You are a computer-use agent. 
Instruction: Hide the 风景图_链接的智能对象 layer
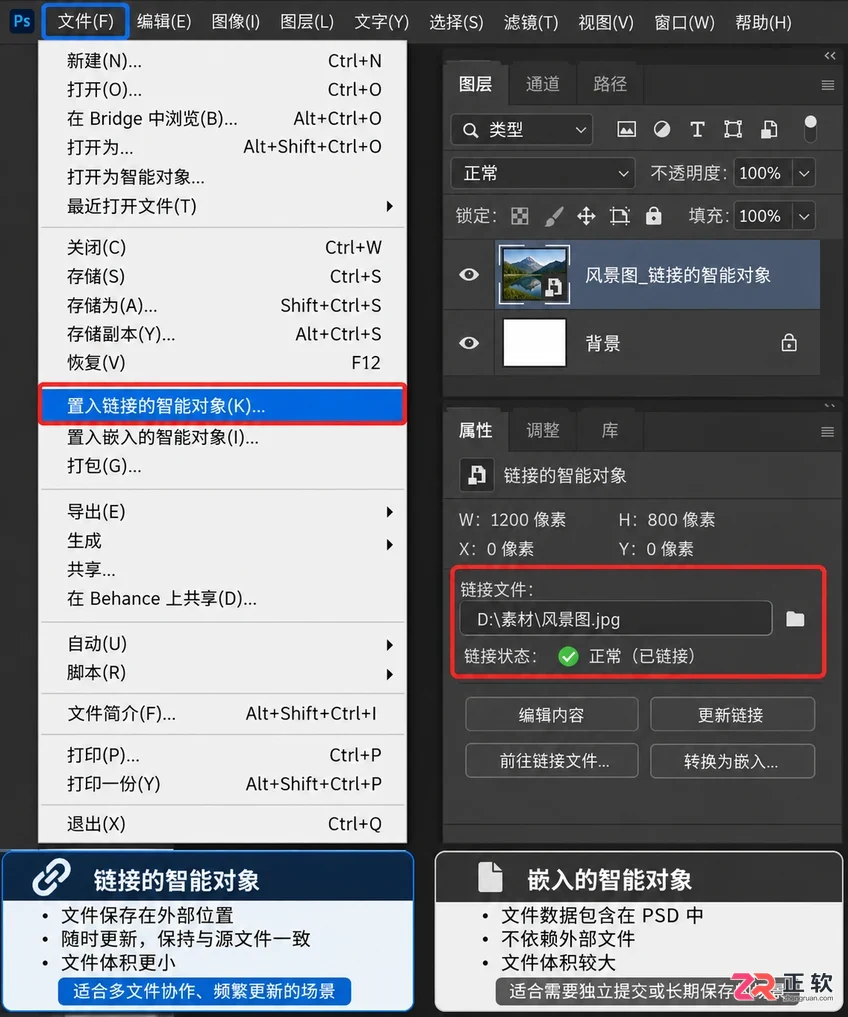pyautogui.click(x=469, y=274)
